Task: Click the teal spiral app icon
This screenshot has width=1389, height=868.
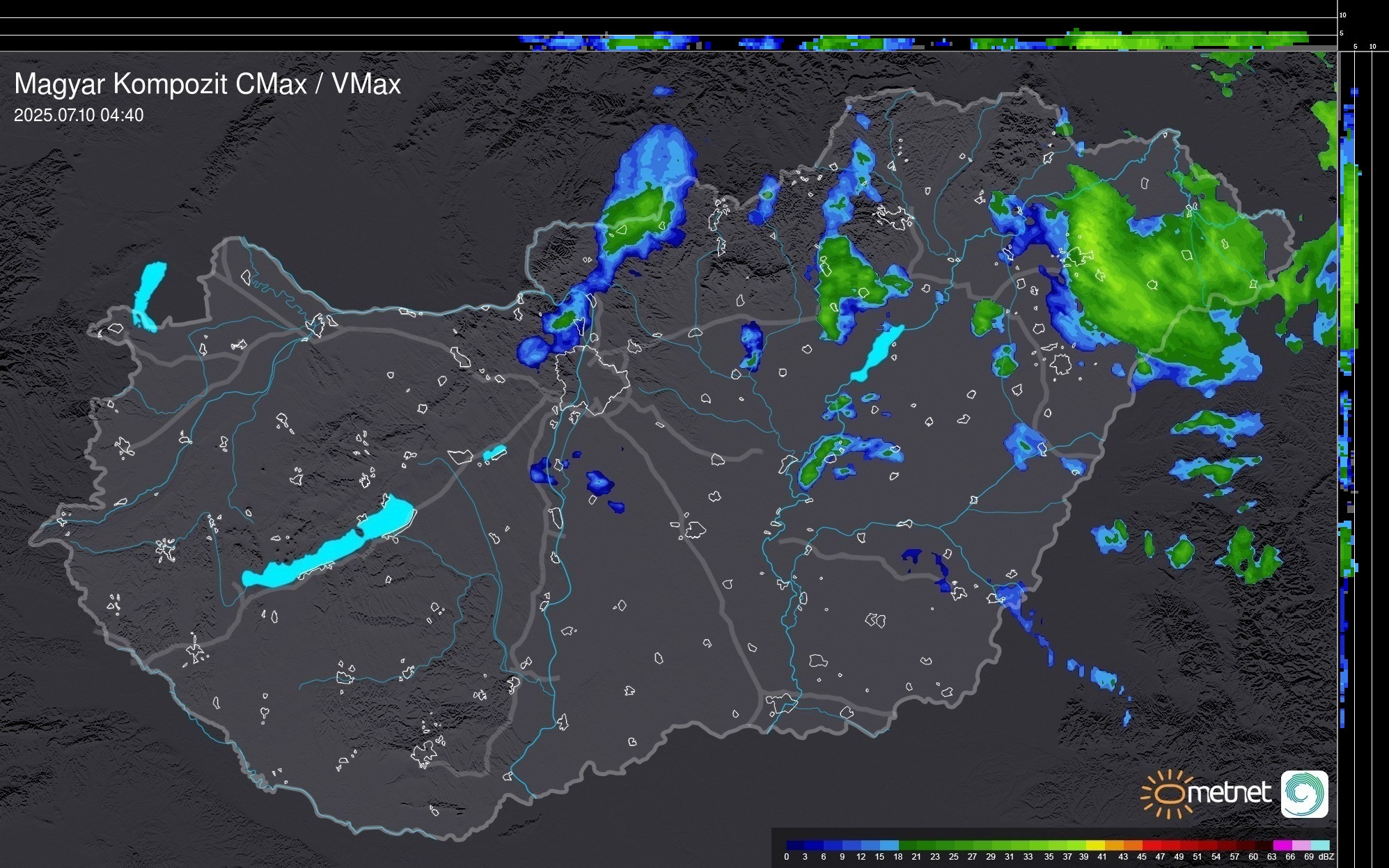Action: [x=1304, y=794]
